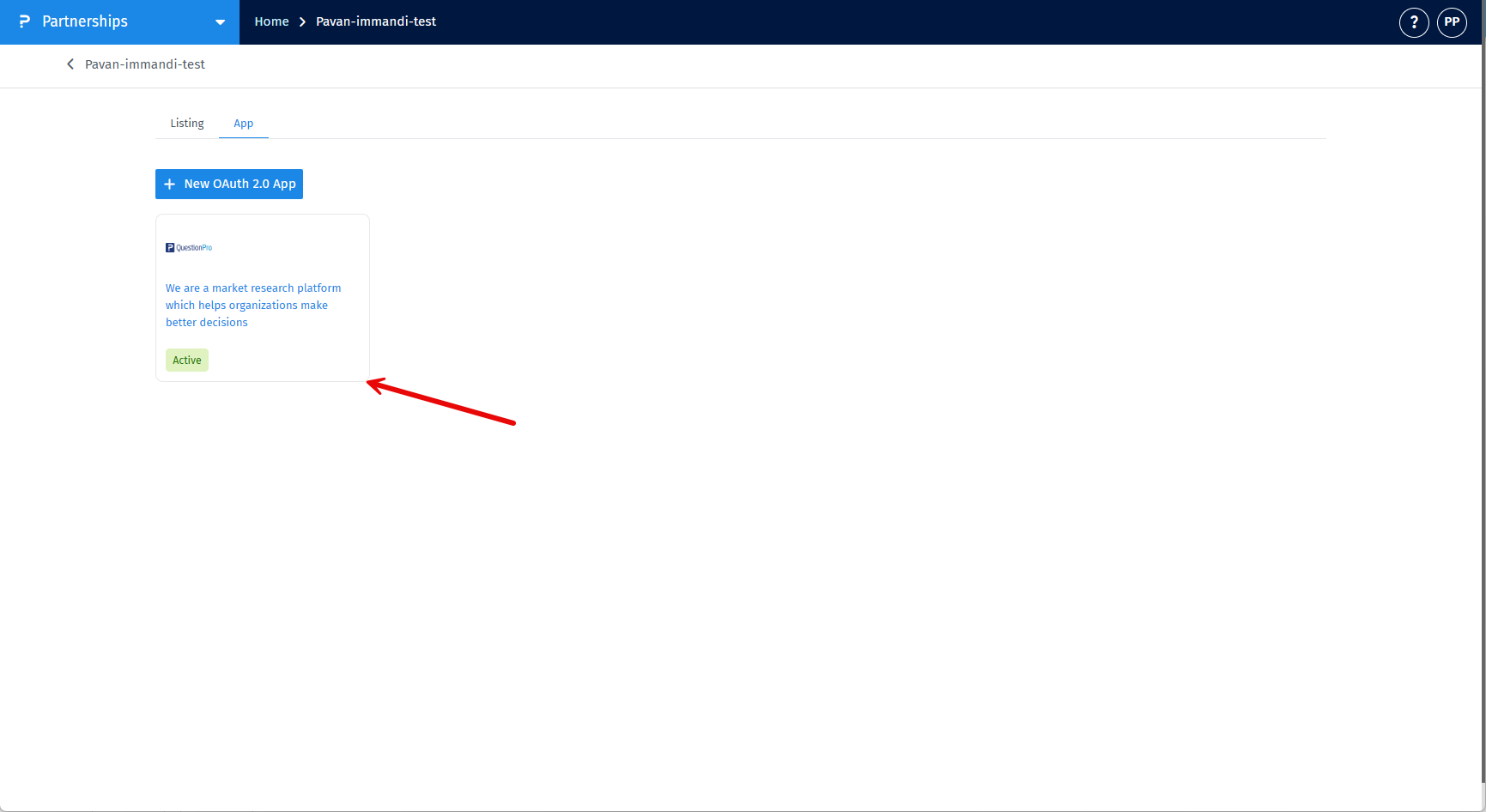
Task: Click the plus icon on New OAuth button
Action: coord(170,185)
